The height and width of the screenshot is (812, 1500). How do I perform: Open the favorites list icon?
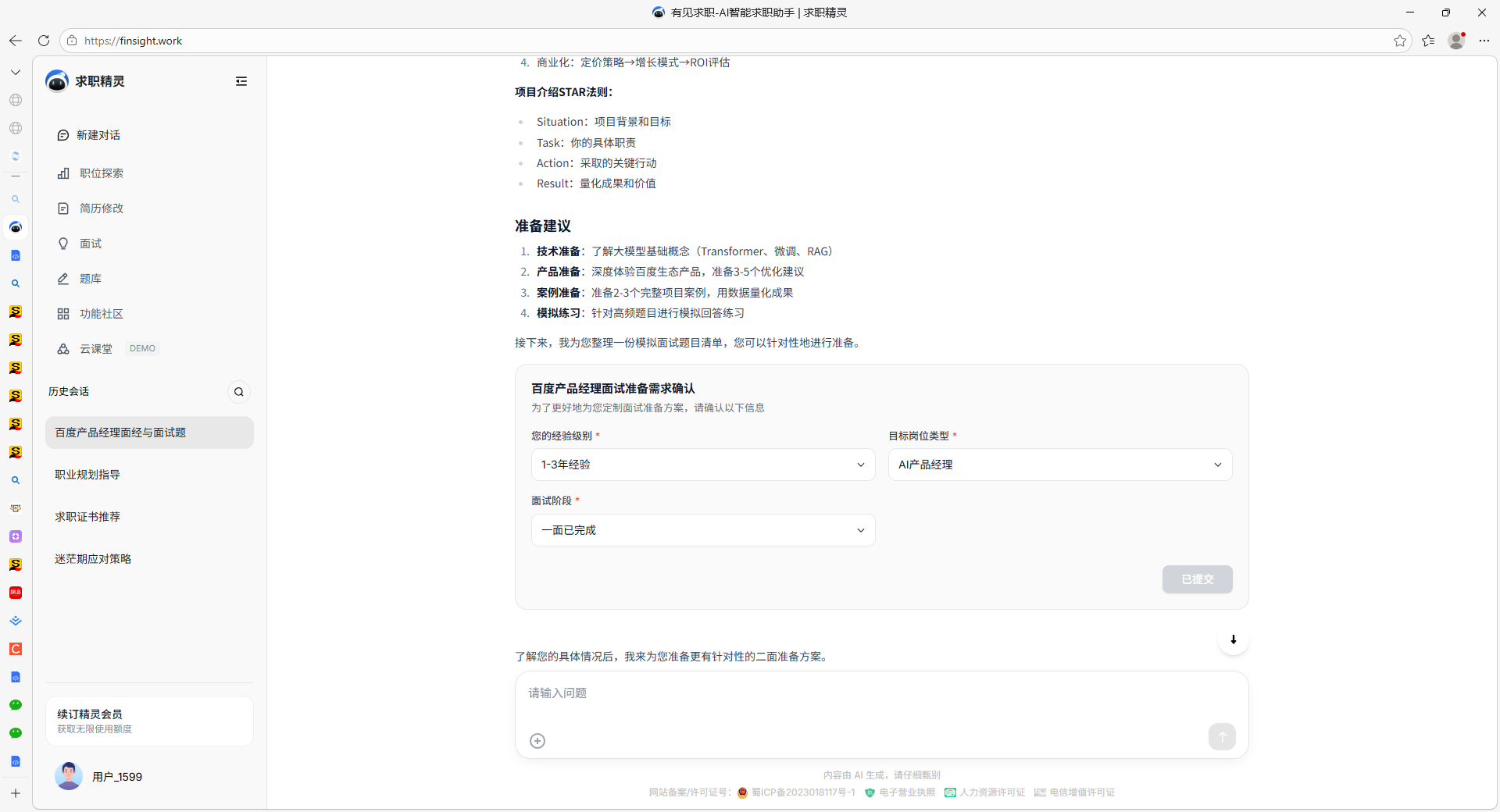[x=1428, y=41]
